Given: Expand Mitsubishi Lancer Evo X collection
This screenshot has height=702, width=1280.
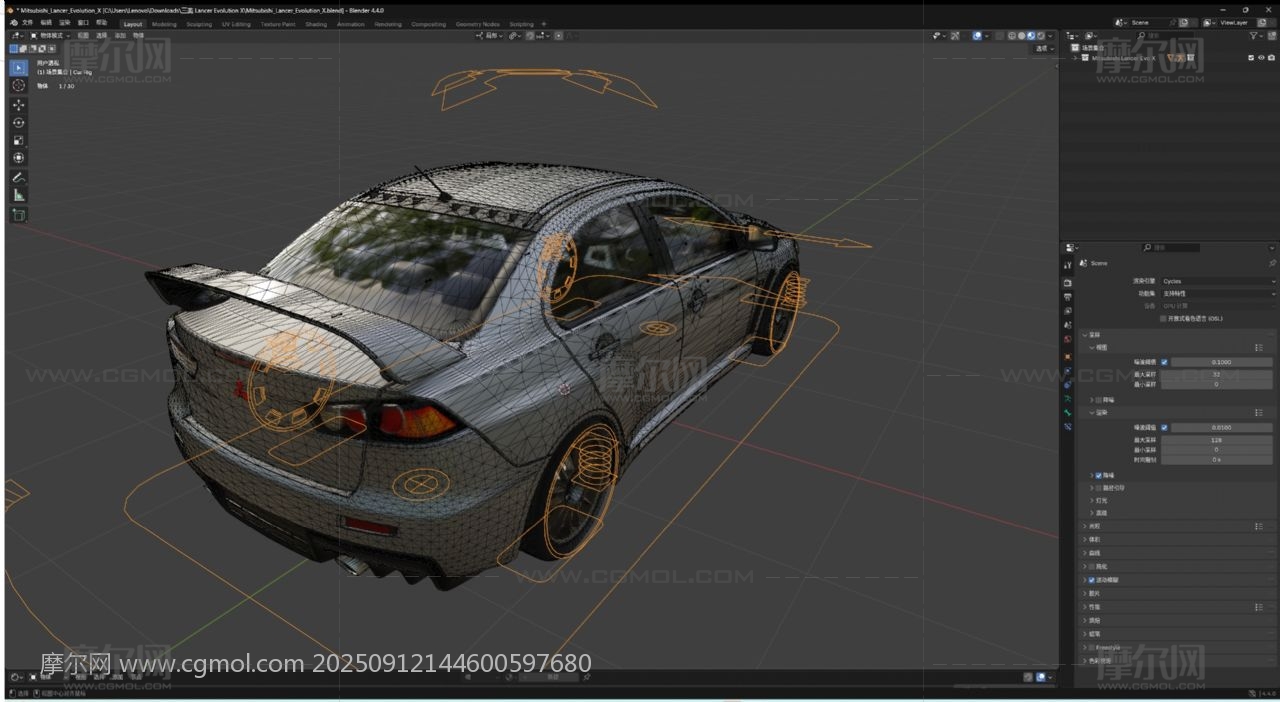Looking at the screenshot, I should (x=1075, y=57).
